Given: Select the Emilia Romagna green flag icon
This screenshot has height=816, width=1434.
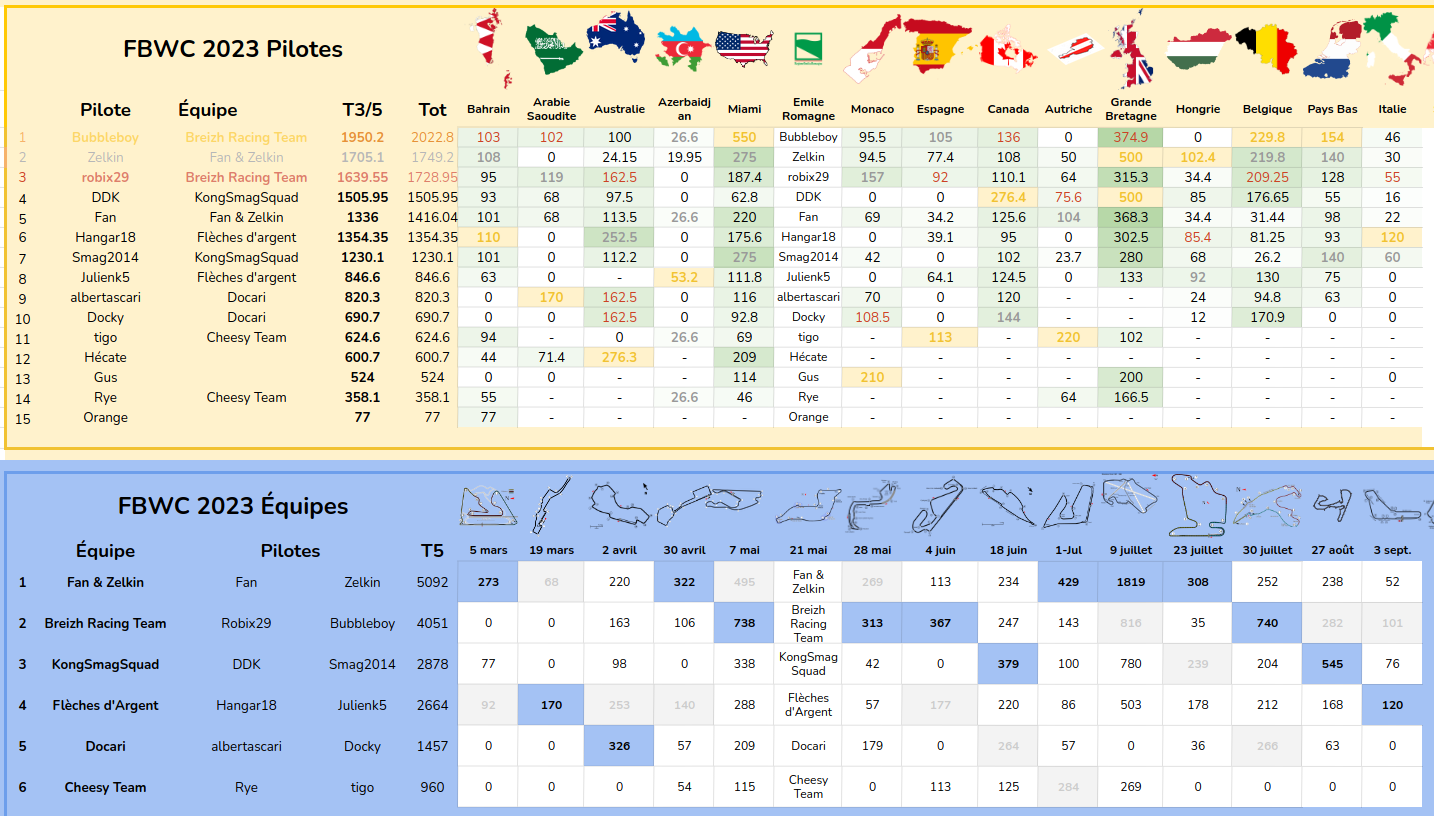Looking at the screenshot, I should tap(808, 48).
